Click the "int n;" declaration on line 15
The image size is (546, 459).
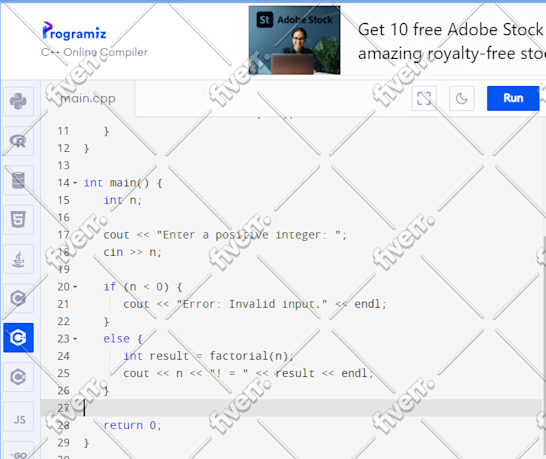[x=123, y=200]
